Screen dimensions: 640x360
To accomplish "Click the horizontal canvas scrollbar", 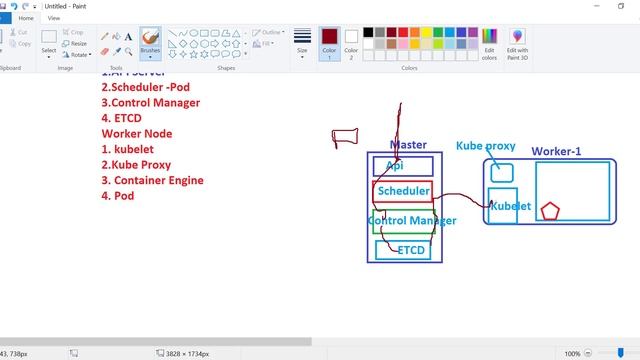I will coord(156,342).
